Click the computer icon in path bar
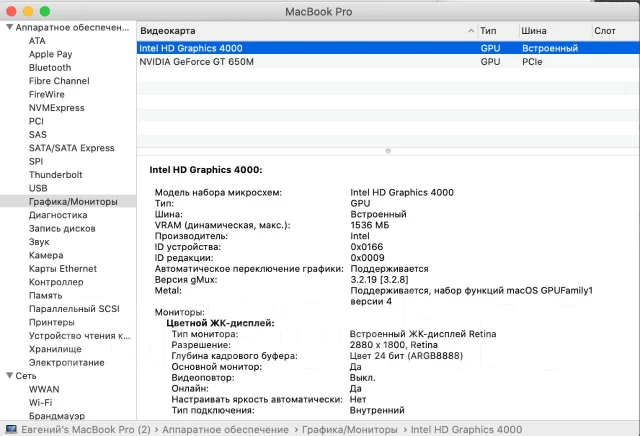The height and width of the screenshot is (436, 640). (11, 429)
